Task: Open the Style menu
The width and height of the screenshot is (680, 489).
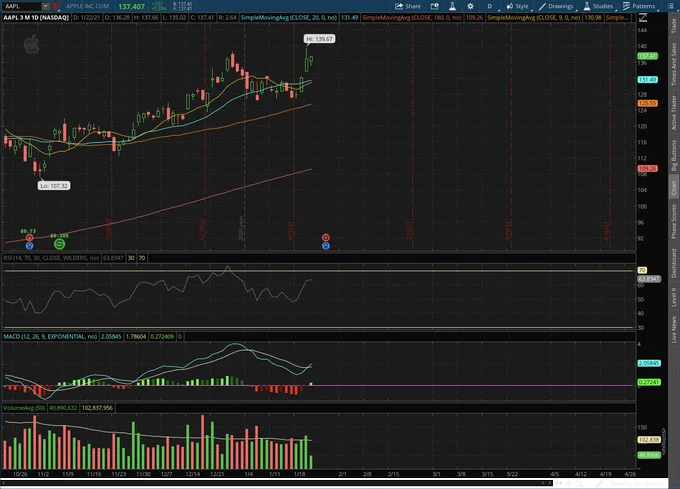Action: [x=517, y=6]
